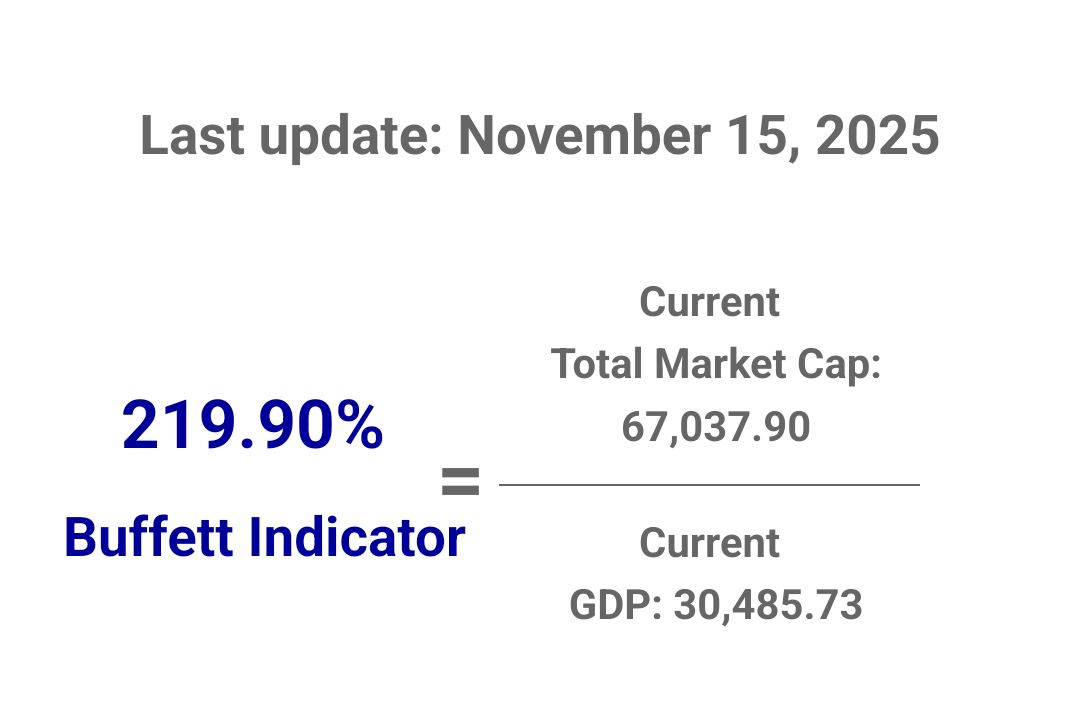This screenshot has width=1080, height=726.
Task: Click the word "Cap:" in numerator
Action: pyautogui.click(x=847, y=365)
